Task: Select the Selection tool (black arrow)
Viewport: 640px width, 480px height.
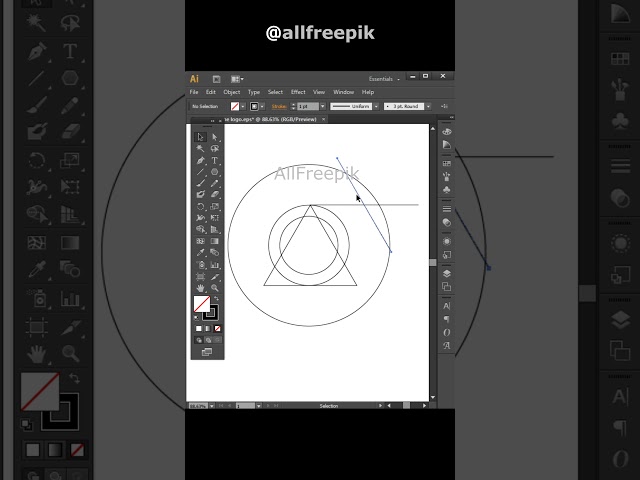Action: point(200,137)
